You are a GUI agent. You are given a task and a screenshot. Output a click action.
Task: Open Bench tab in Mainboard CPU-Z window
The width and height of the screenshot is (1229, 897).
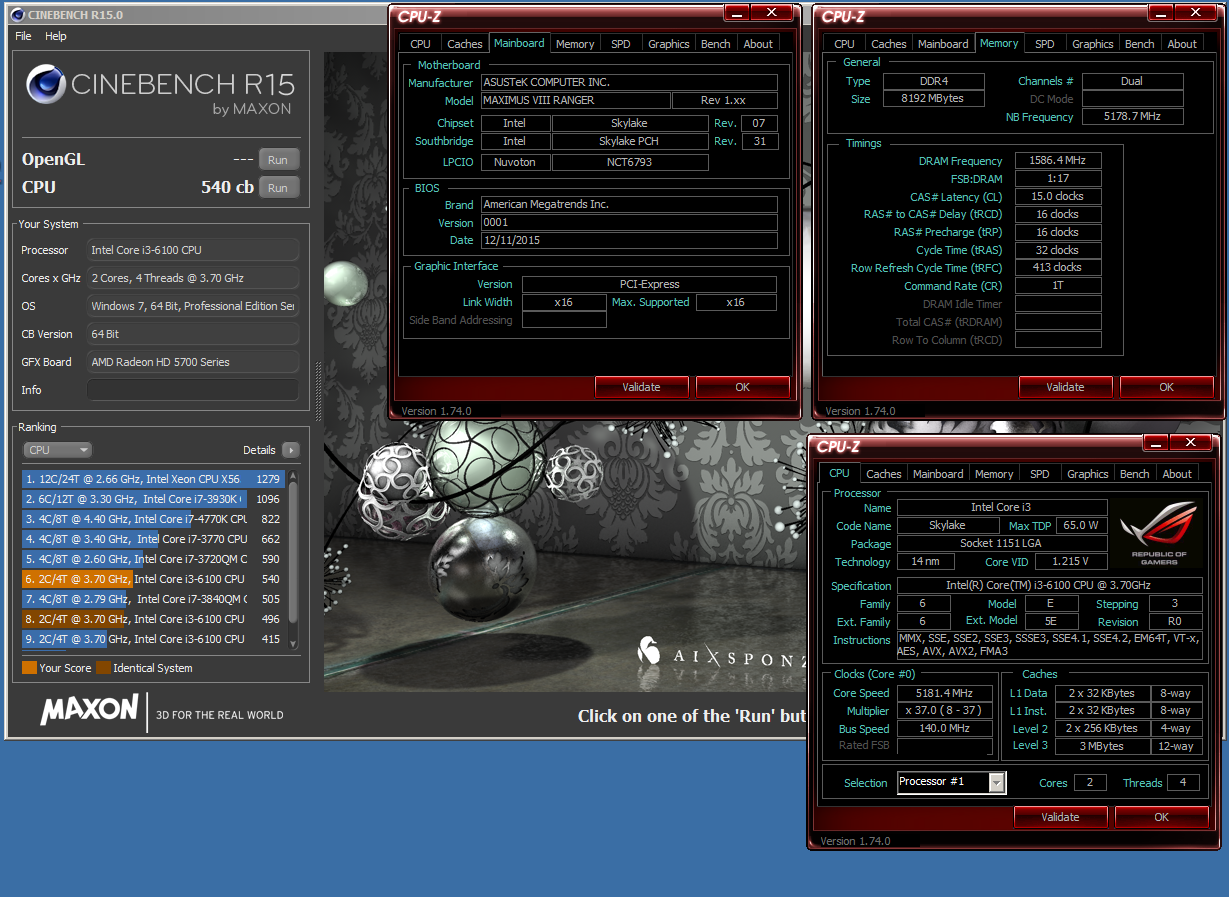716,44
